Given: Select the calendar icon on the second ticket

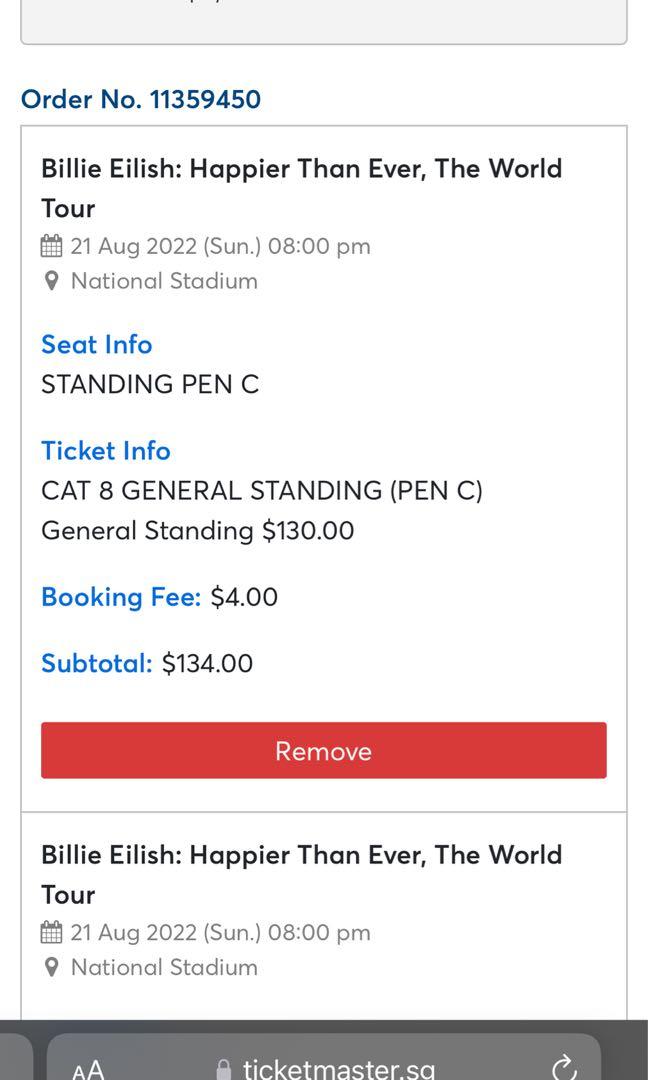Looking at the screenshot, I should [x=50, y=931].
